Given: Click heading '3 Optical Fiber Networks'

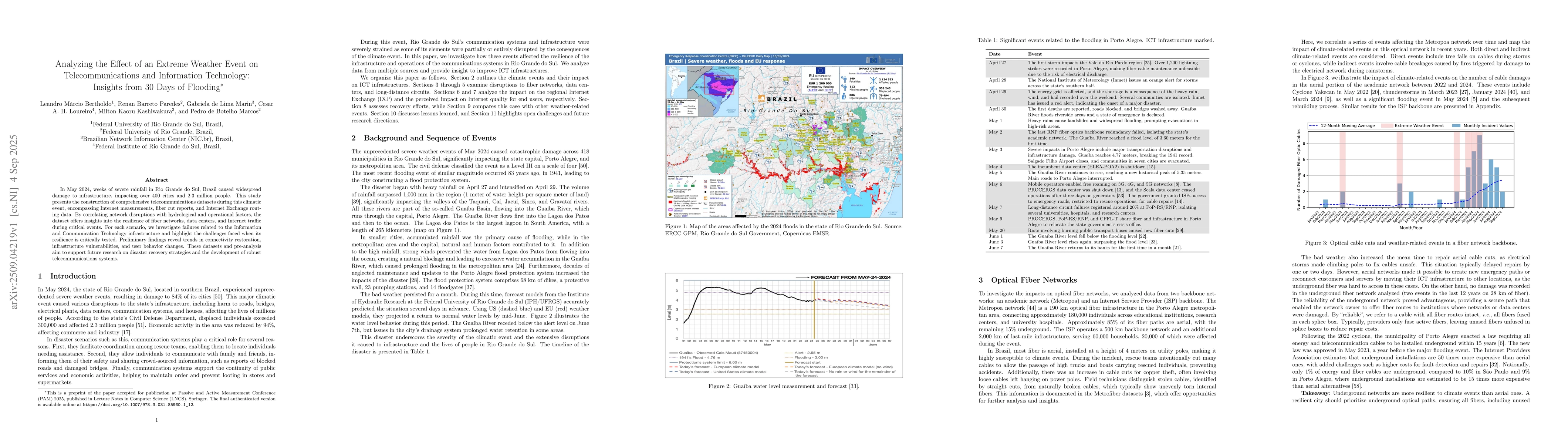Looking at the screenshot, I should pyautogui.click(x=1027, y=280).
